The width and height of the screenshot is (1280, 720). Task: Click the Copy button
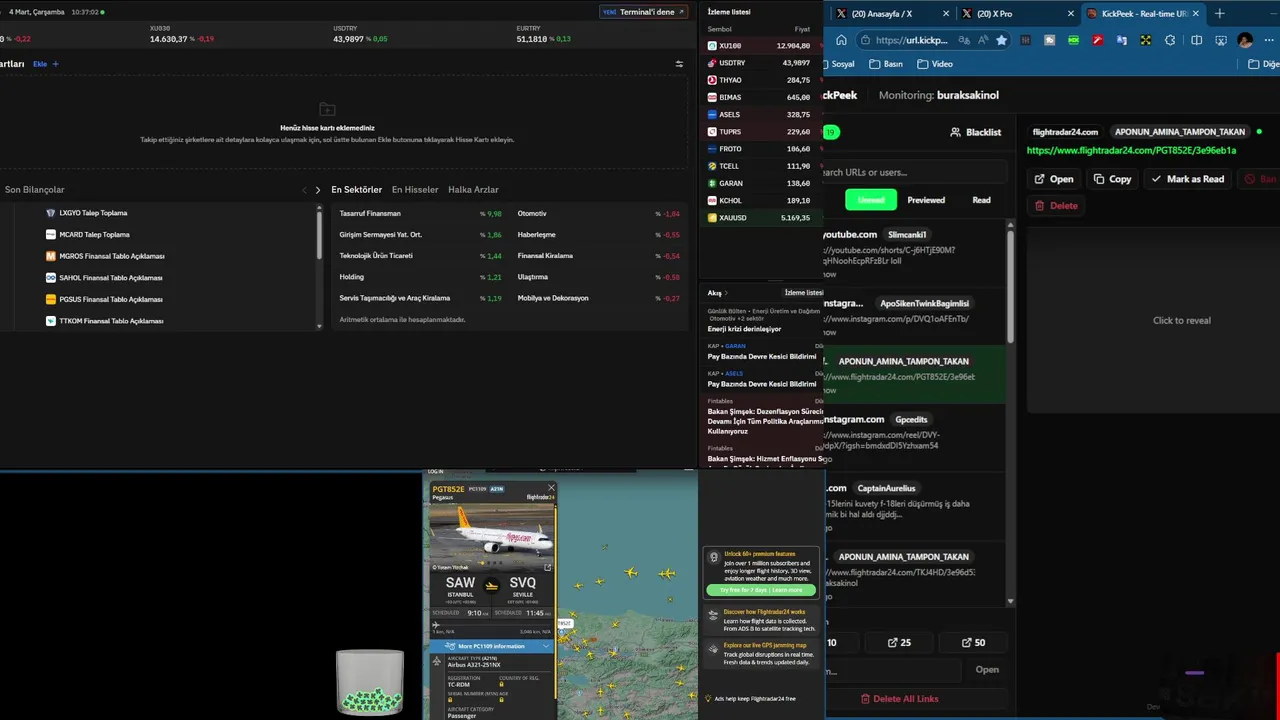[1112, 179]
